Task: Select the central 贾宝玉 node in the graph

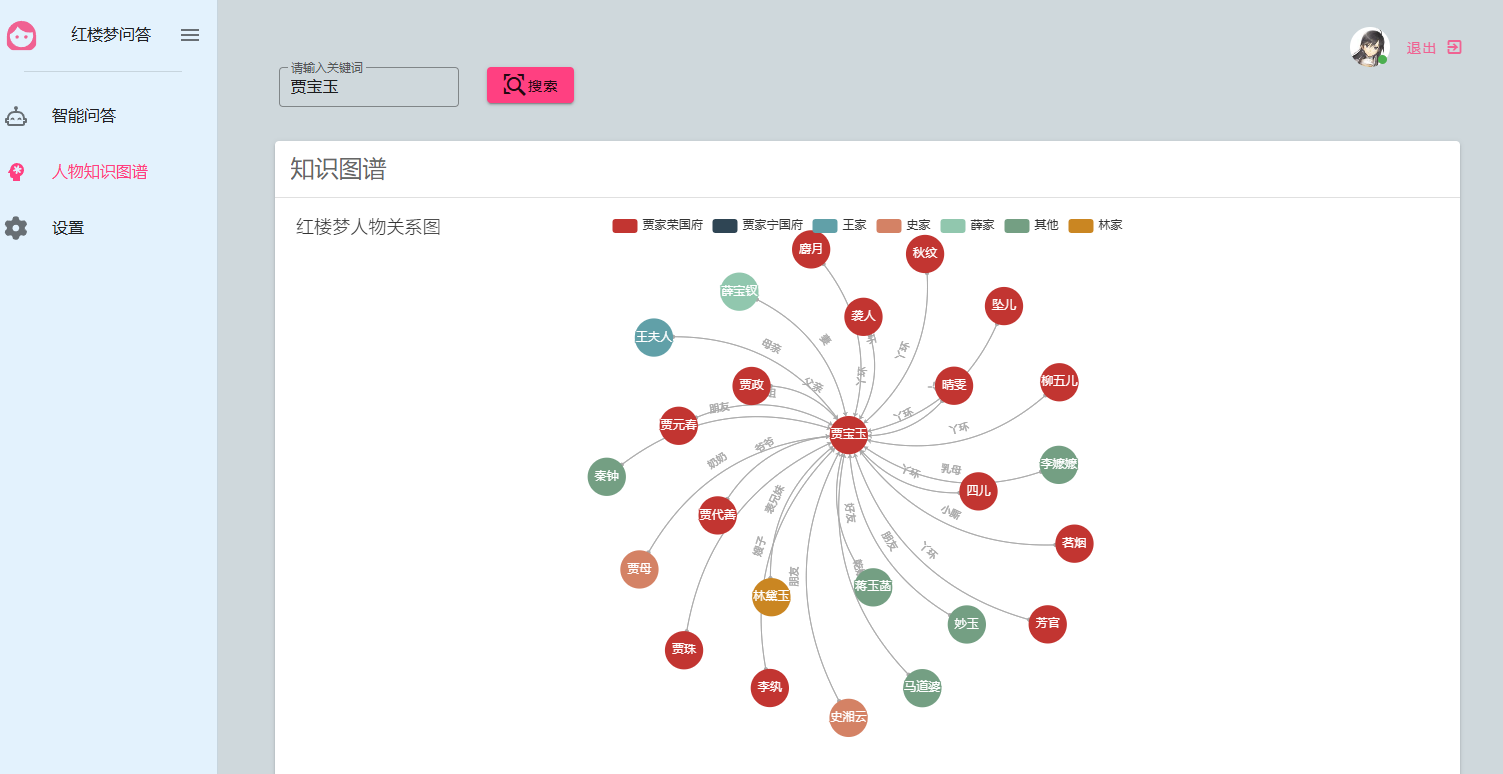Action: (846, 435)
